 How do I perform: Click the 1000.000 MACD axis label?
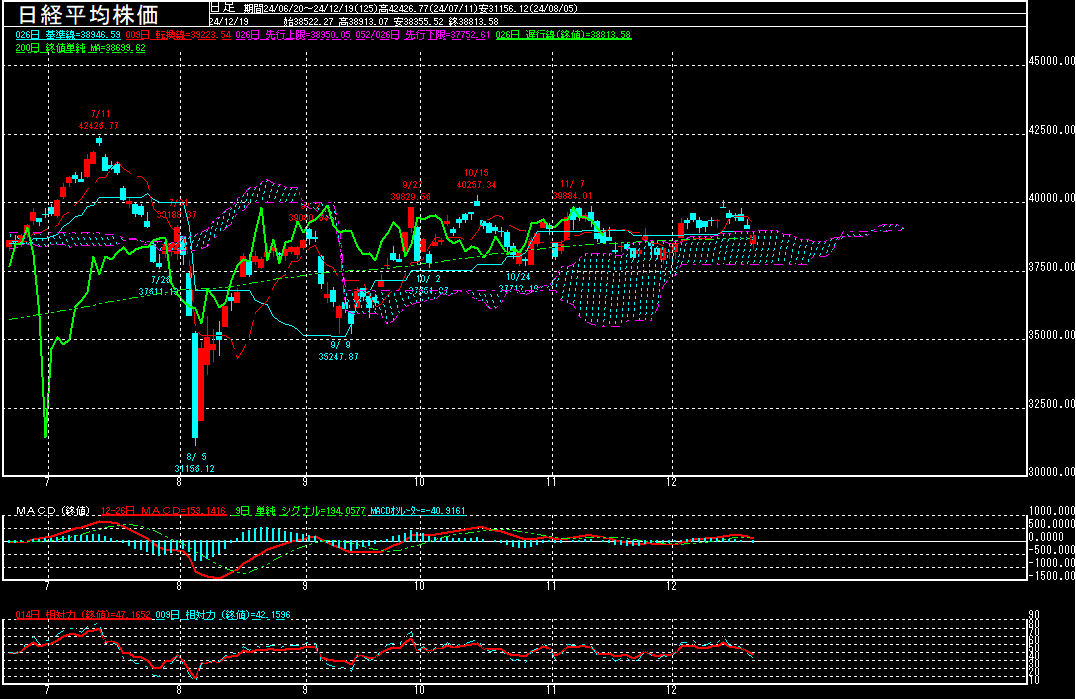click(x=1051, y=511)
